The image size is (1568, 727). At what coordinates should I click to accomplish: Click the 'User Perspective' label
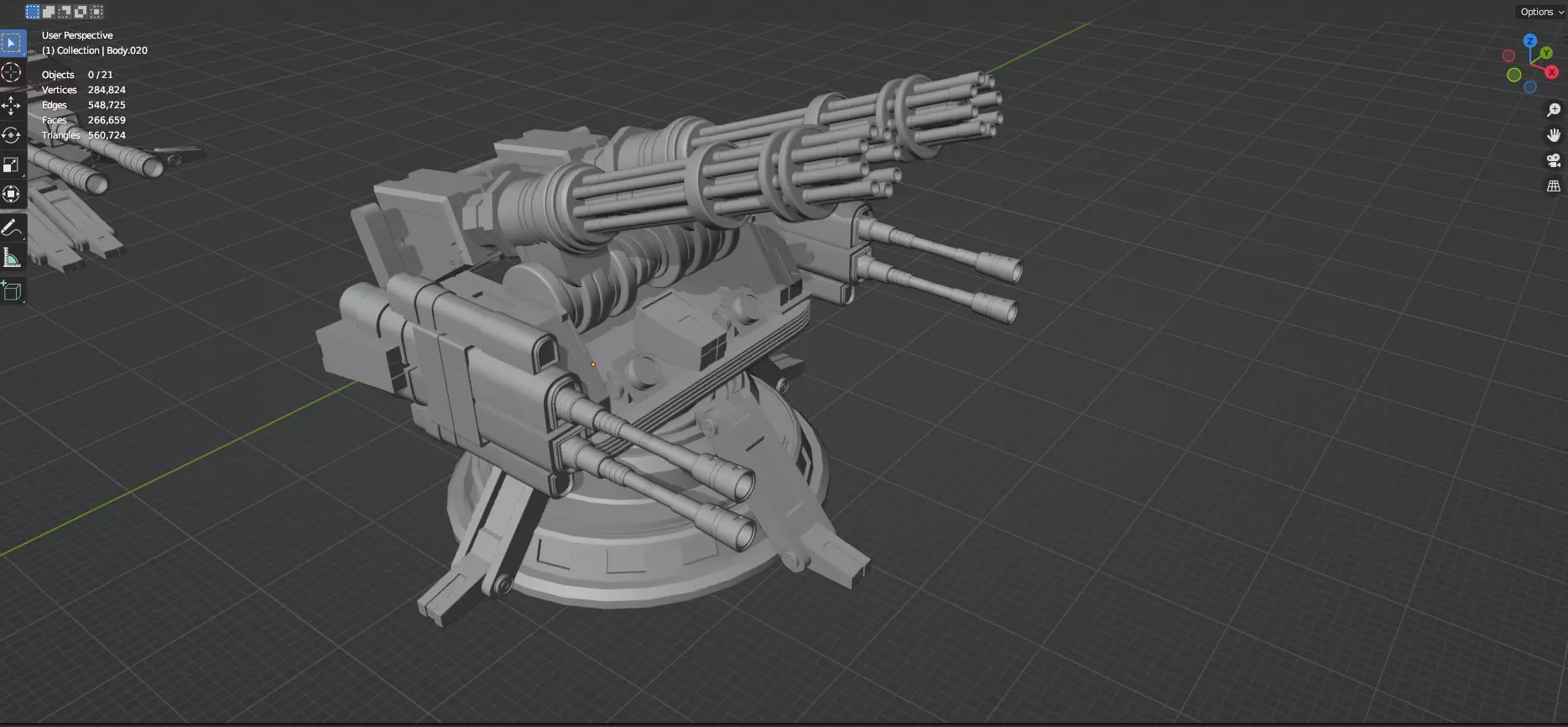pyautogui.click(x=77, y=35)
